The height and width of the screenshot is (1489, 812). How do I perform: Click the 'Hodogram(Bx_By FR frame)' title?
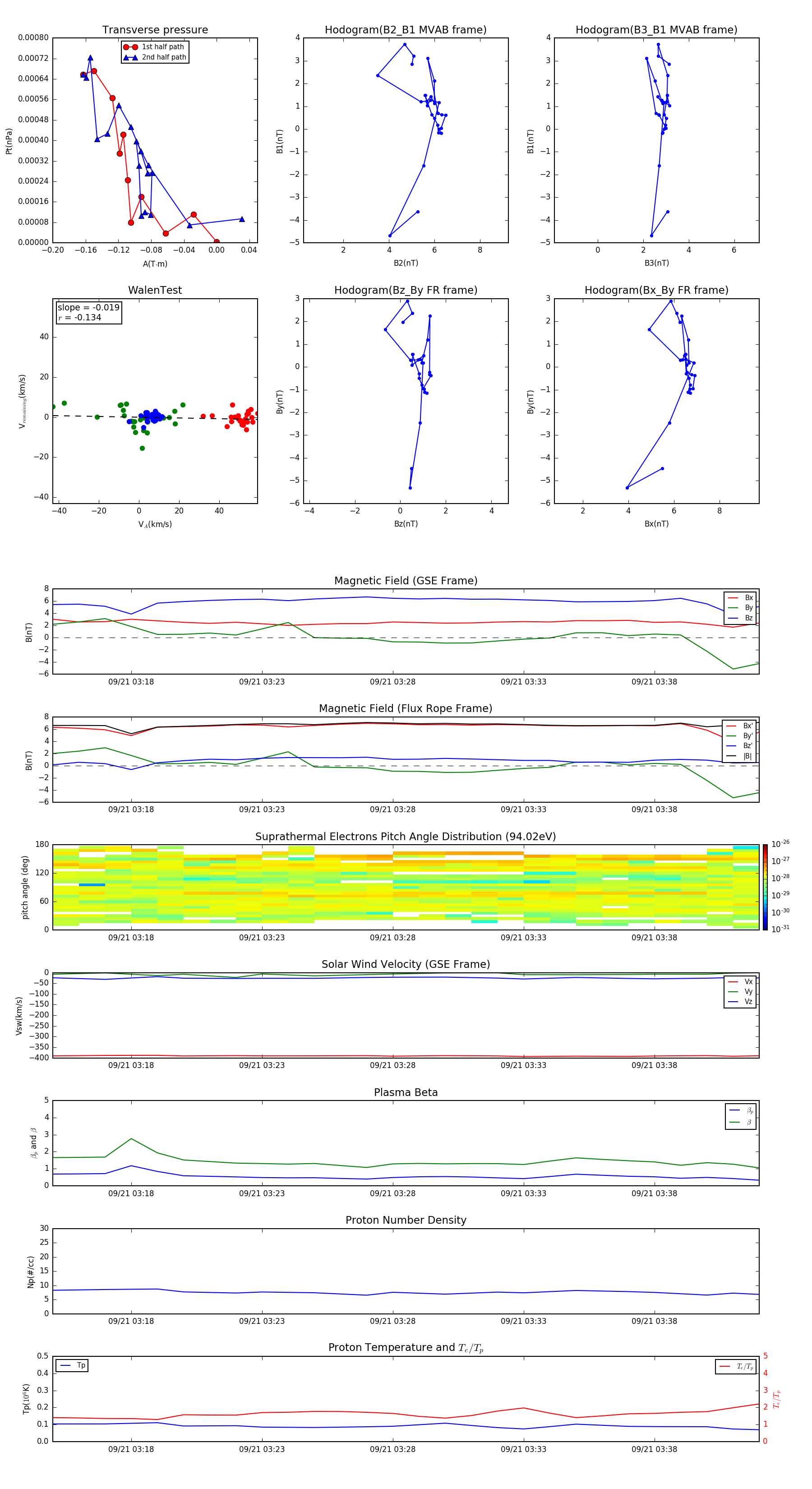(656, 290)
